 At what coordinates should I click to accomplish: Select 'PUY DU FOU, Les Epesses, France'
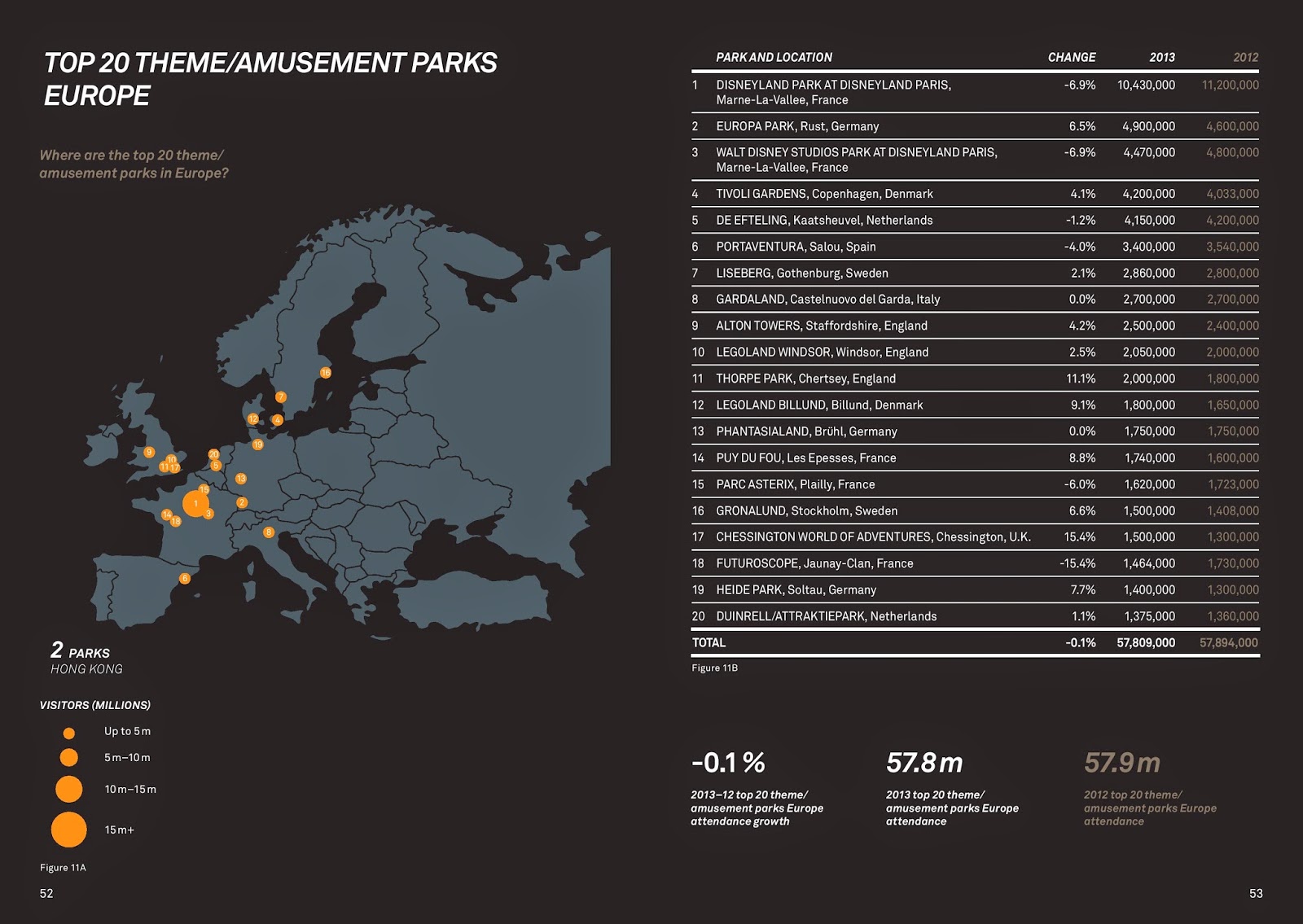coord(806,458)
